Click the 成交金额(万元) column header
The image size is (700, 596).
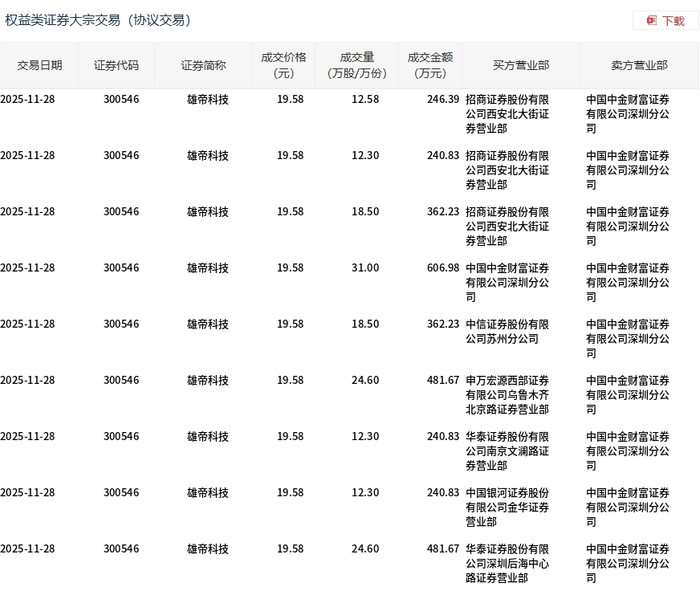tap(430, 66)
